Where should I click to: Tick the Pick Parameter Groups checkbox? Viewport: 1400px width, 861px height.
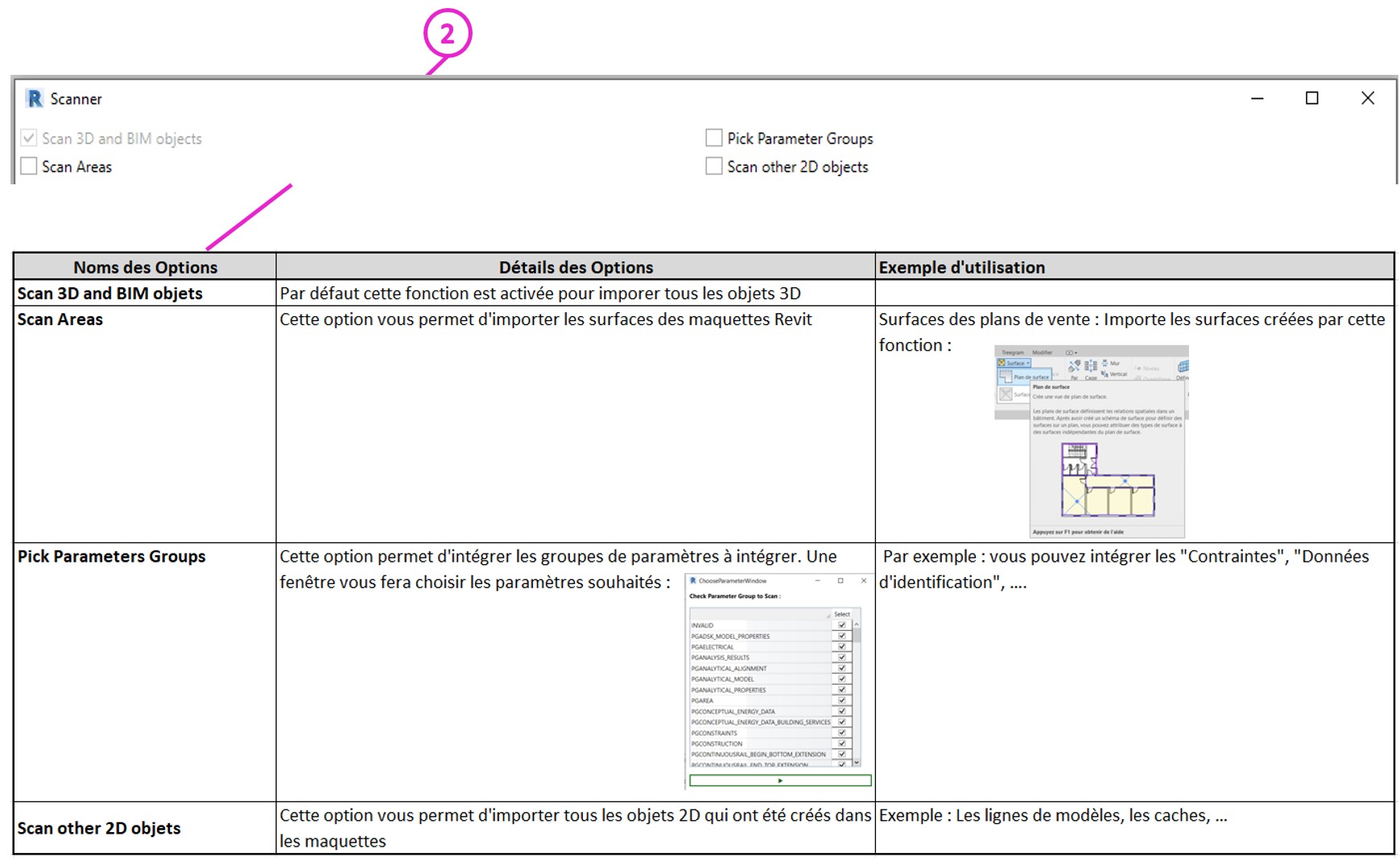[713, 138]
